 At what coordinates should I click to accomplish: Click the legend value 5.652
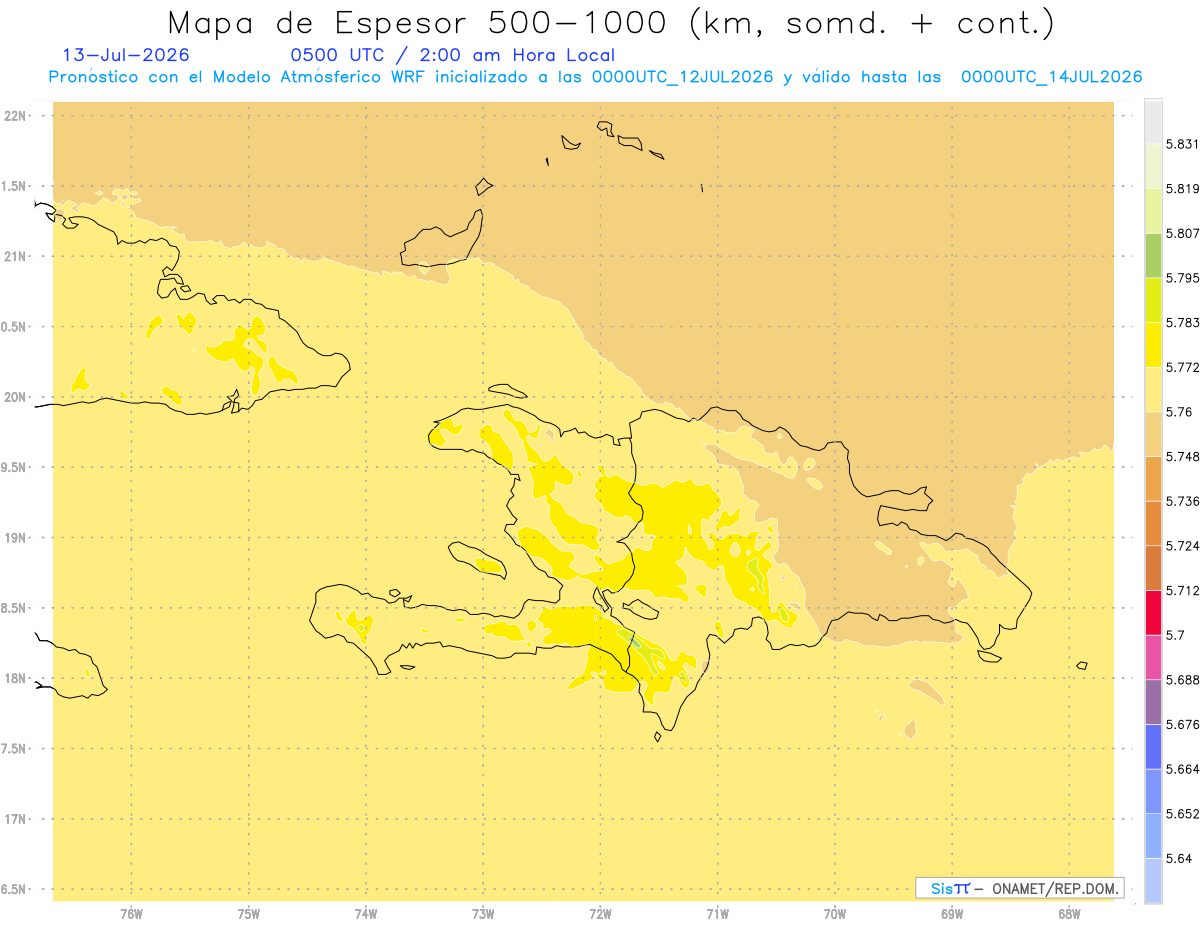1182,814
